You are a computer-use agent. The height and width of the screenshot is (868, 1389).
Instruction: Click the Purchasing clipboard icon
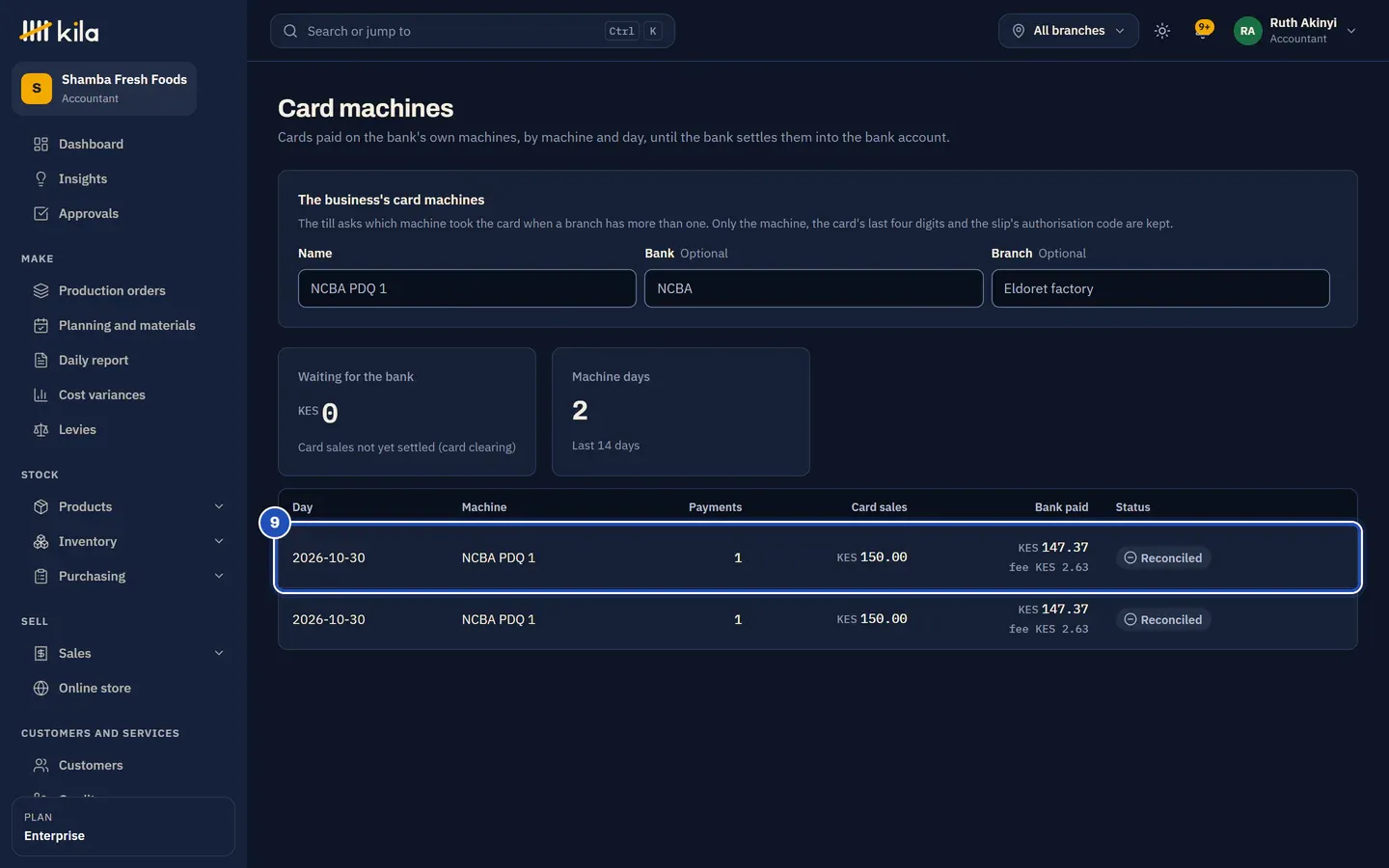pos(41,576)
